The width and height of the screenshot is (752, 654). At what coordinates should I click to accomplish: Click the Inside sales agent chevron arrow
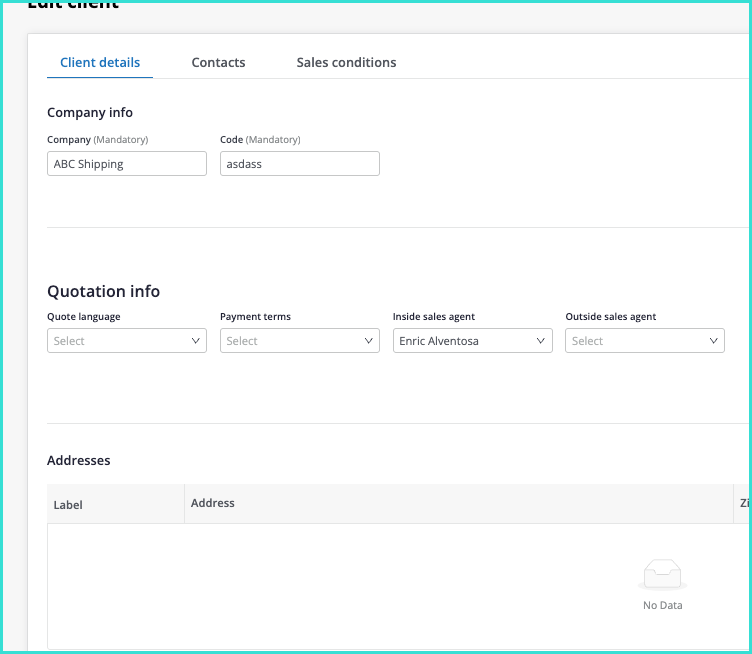click(x=542, y=341)
